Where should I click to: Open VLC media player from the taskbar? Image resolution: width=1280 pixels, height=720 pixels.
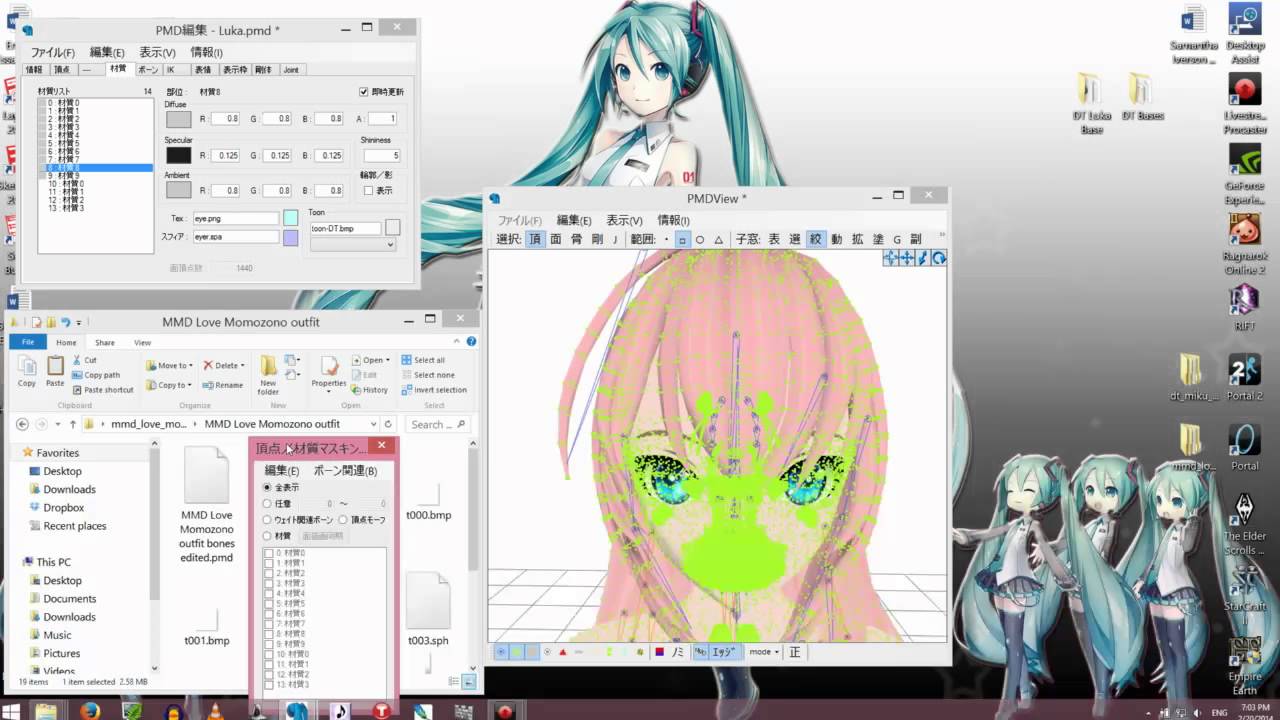216,711
